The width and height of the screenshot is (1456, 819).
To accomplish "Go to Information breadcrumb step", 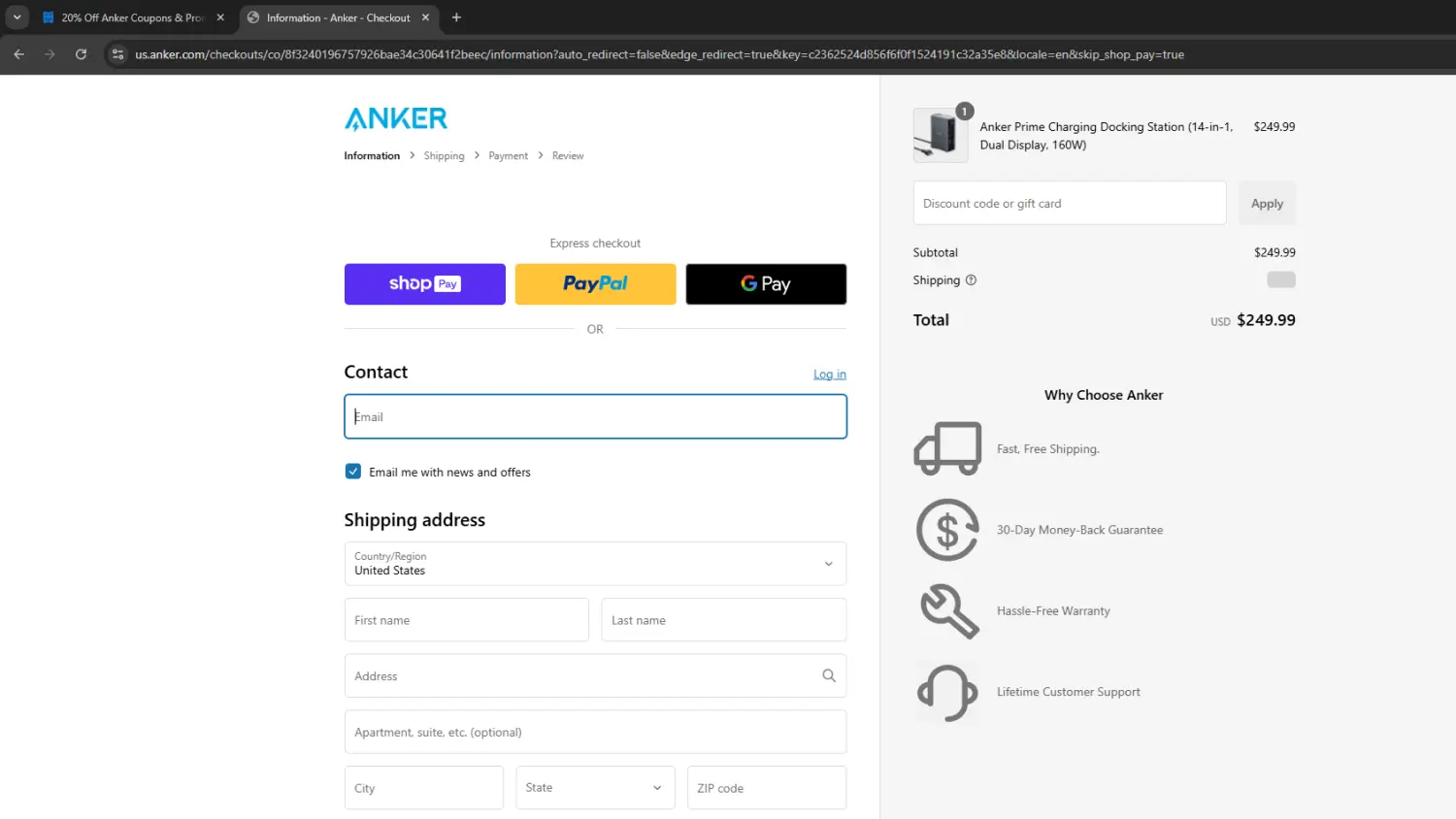I will pyautogui.click(x=372, y=155).
